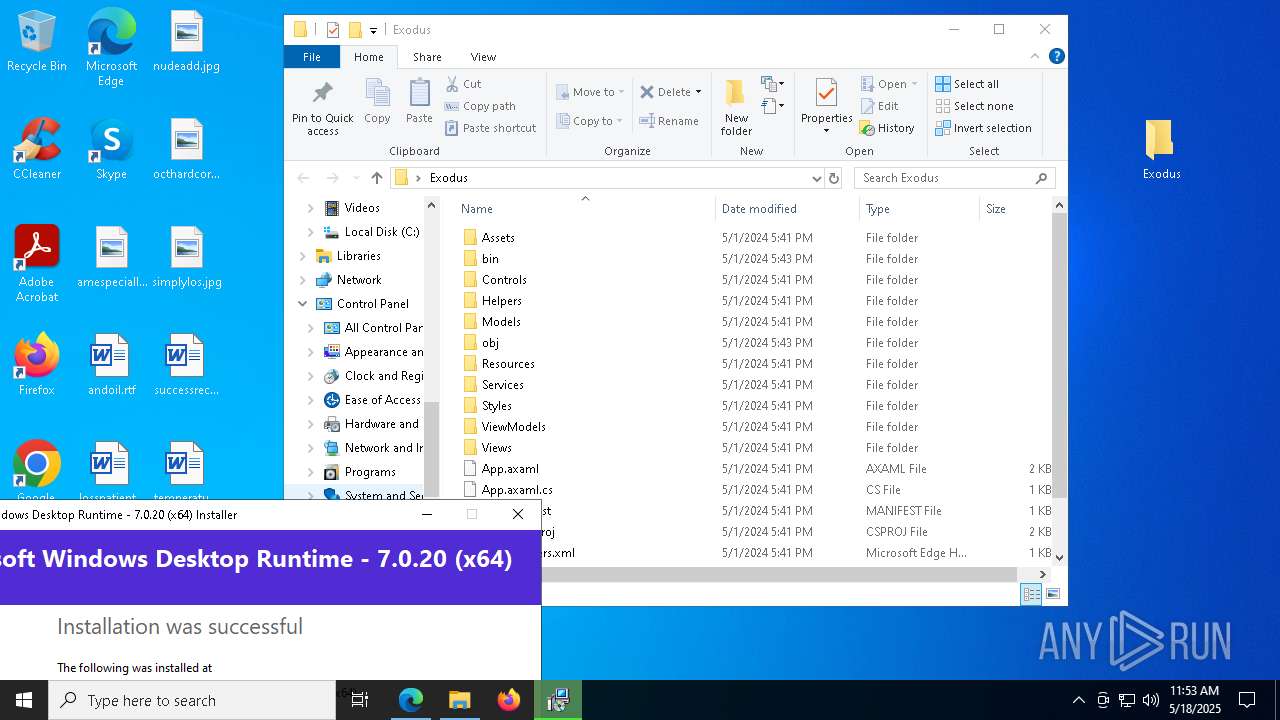Click the Windows Start button

pos(24,700)
